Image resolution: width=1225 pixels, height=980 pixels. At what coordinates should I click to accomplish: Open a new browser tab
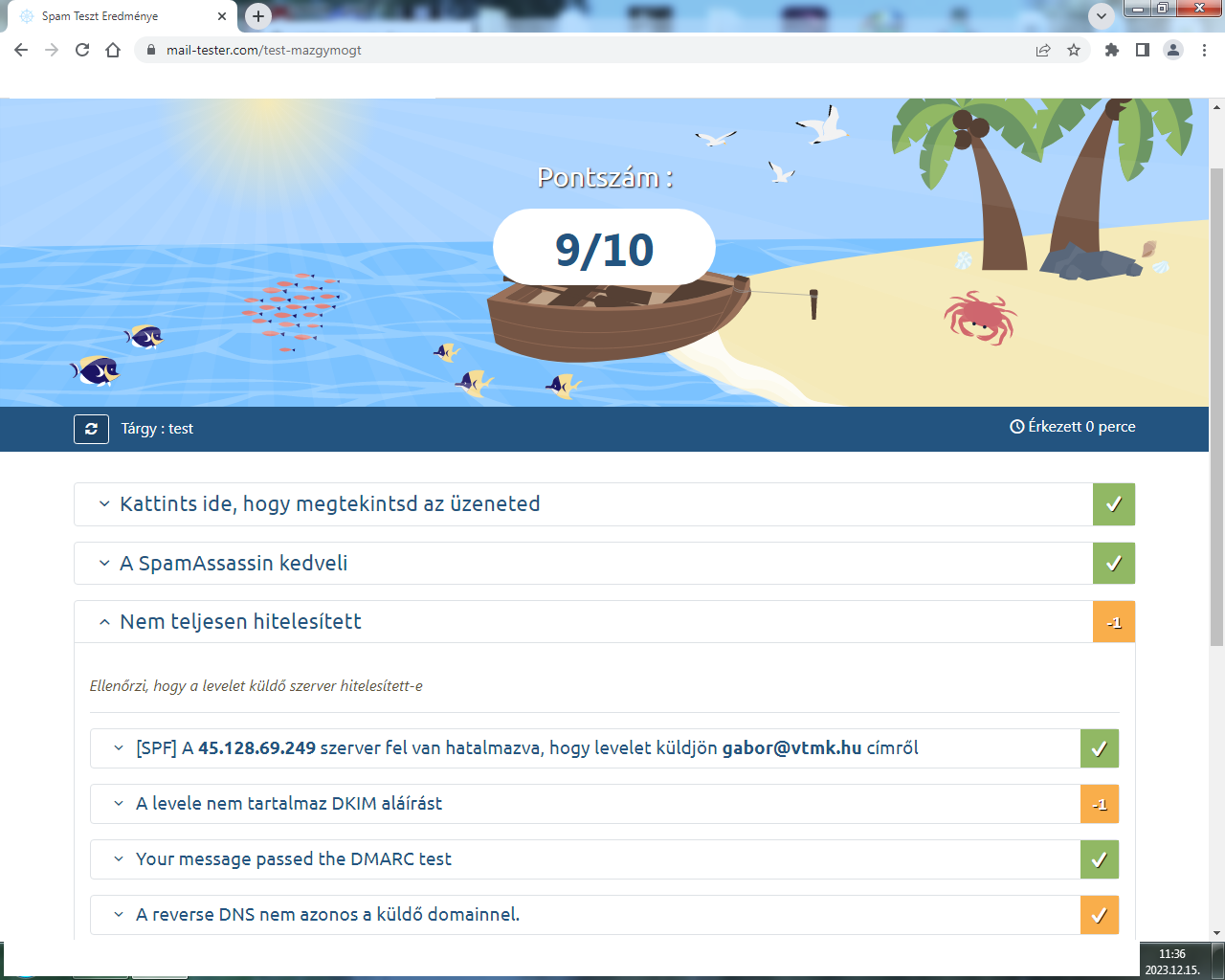(258, 16)
